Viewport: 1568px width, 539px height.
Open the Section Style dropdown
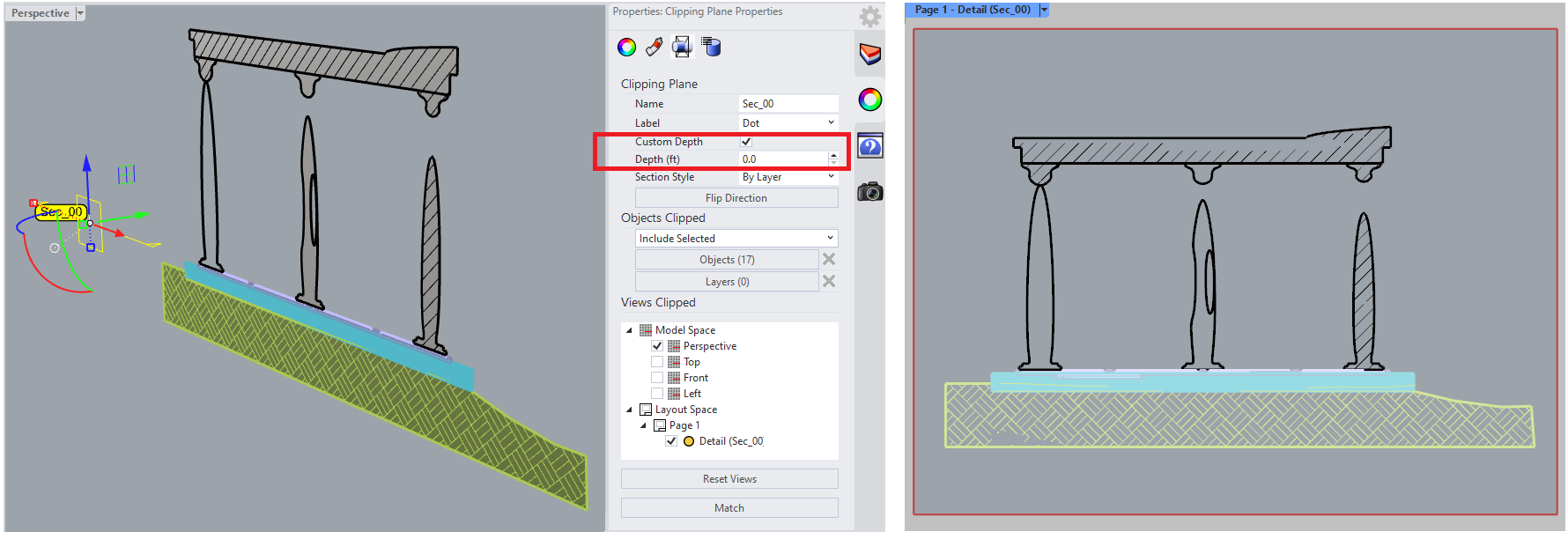point(788,177)
